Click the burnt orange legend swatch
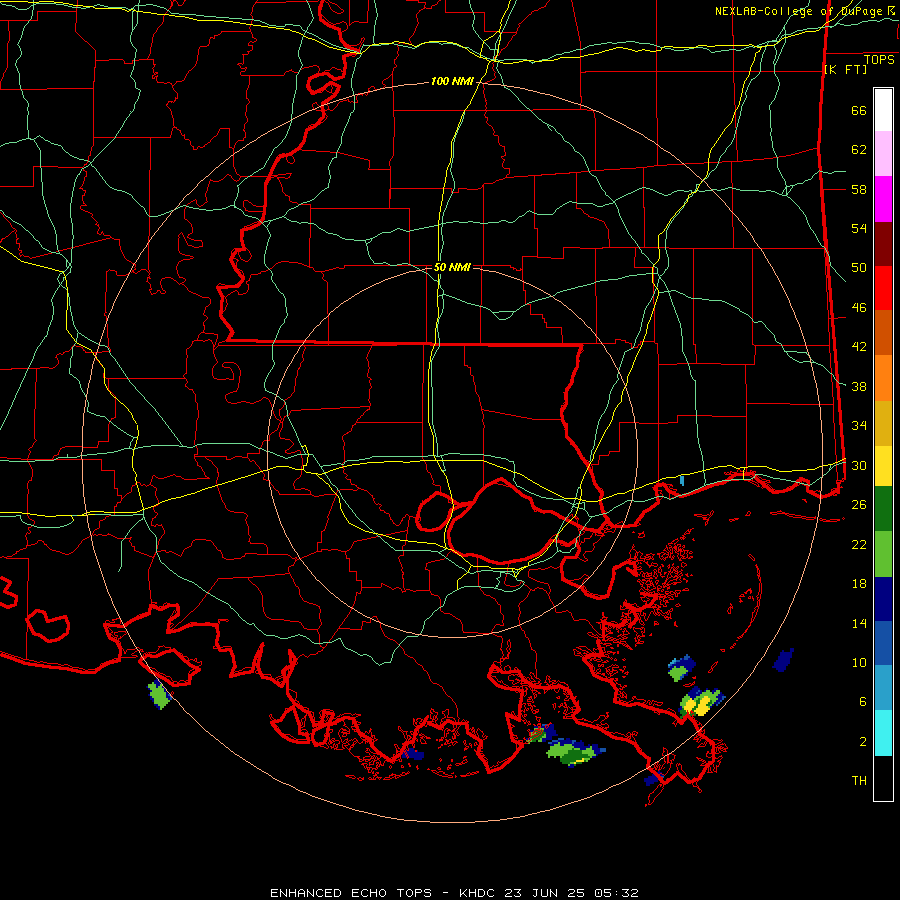 [x=883, y=333]
